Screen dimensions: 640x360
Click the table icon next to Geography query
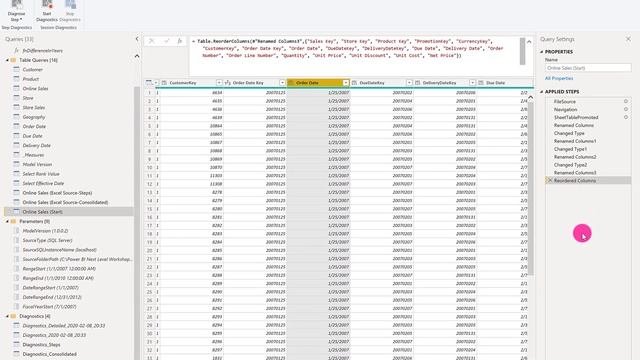pyautogui.click(x=16, y=117)
